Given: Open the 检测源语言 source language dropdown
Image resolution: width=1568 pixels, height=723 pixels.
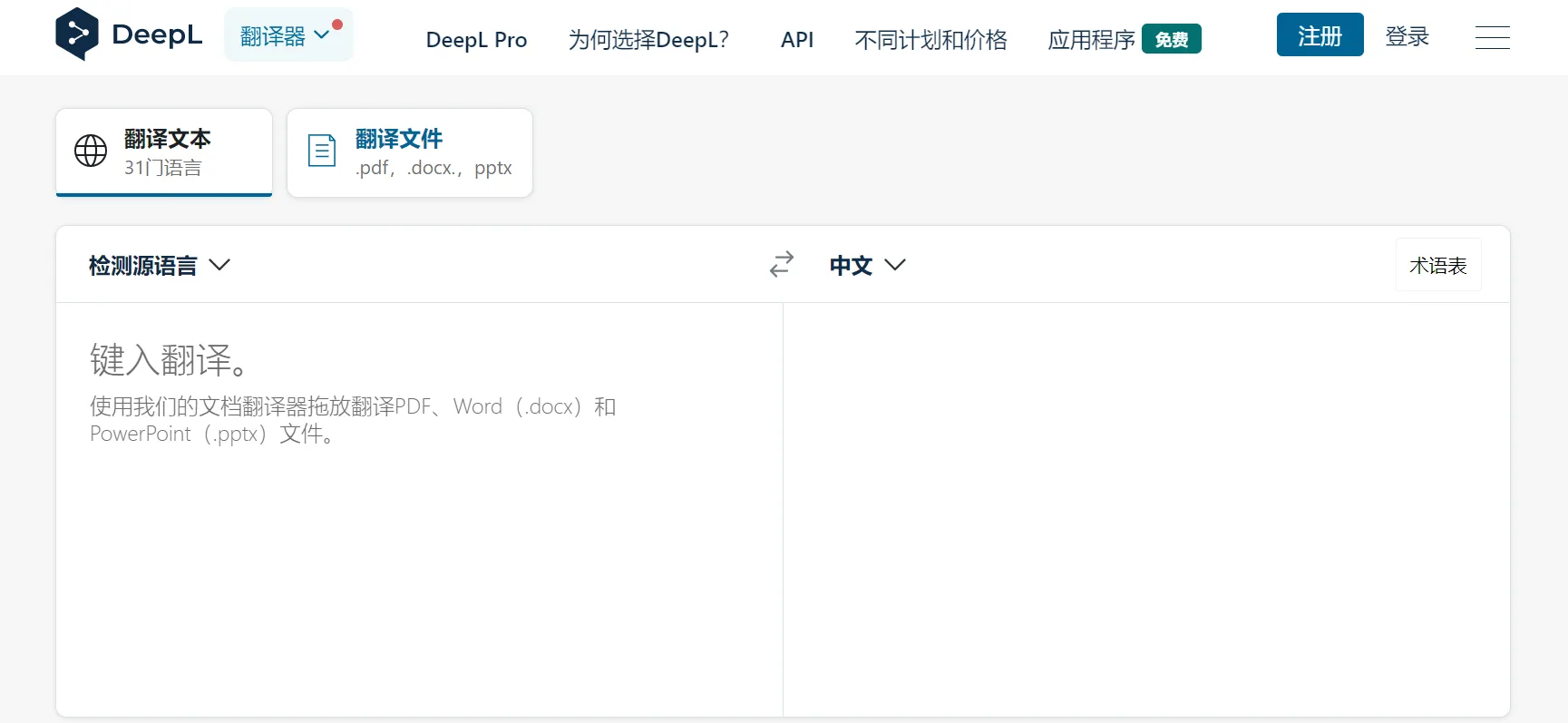Looking at the screenshot, I should point(160,265).
